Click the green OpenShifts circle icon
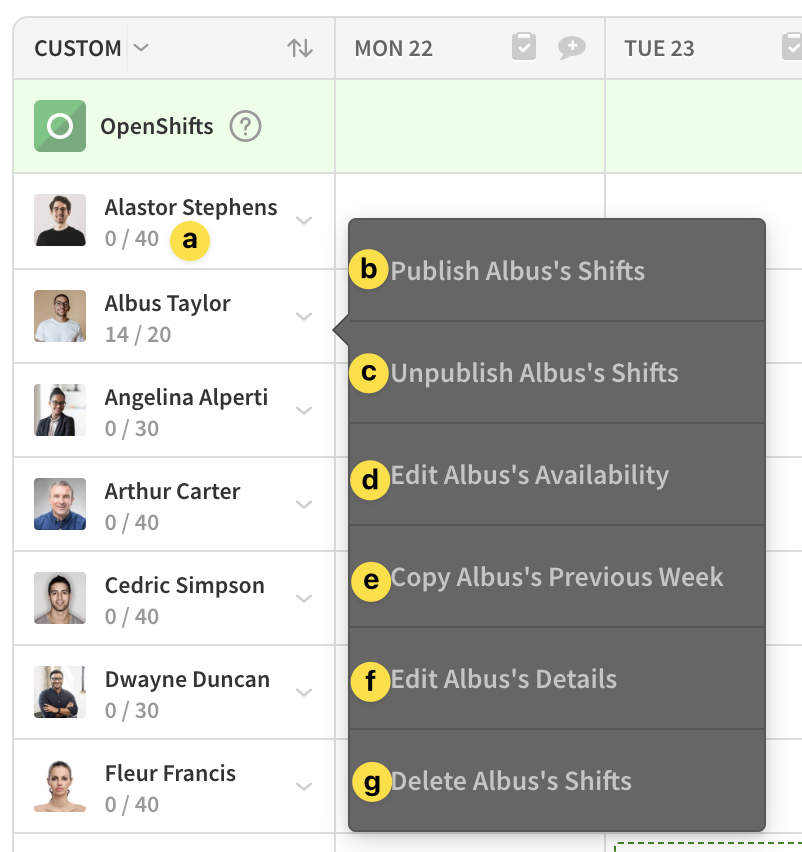802x852 pixels. pyautogui.click(x=60, y=126)
